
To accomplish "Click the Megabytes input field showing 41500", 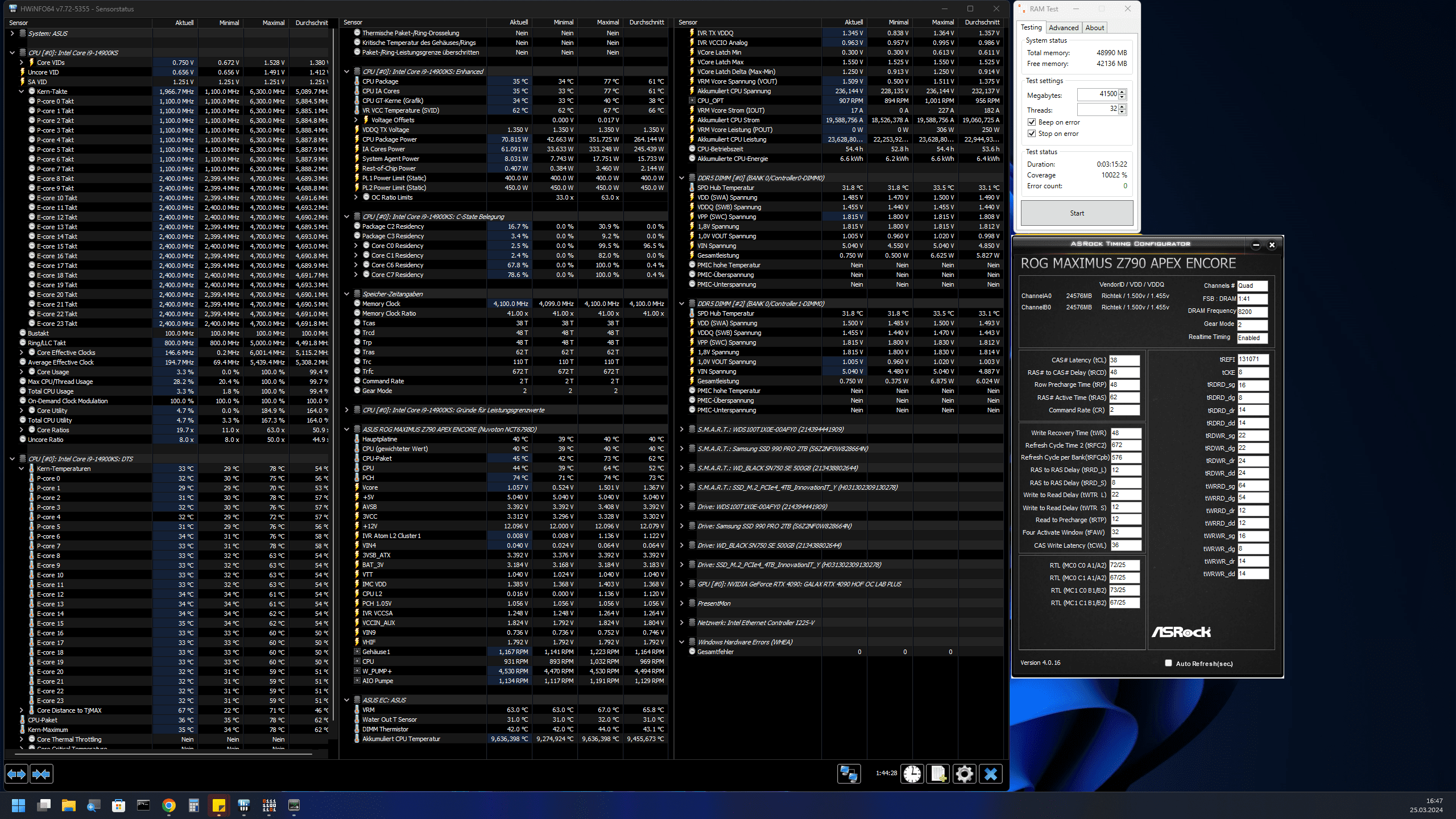I will coord(1098,94).
